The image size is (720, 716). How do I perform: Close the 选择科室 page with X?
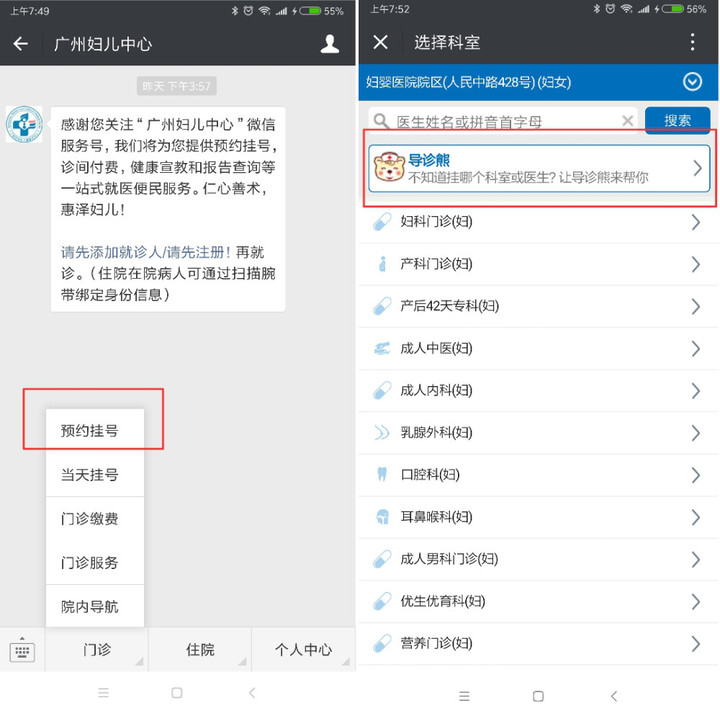pyautogui.click(x=380, y=42)
